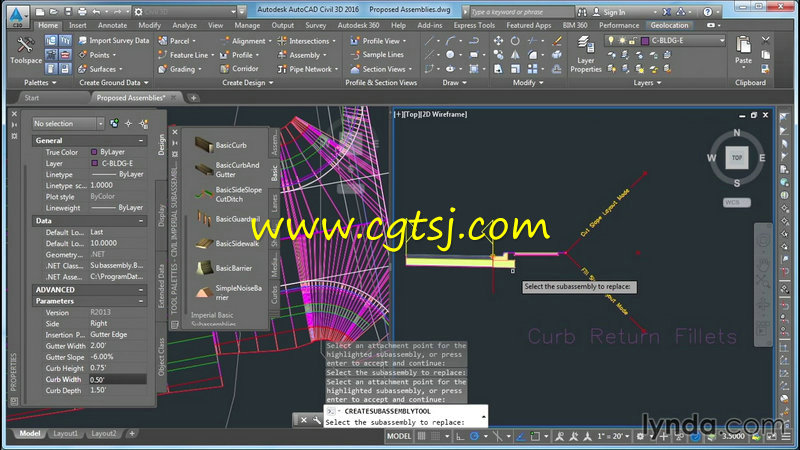Switch to the Analyze ribbon tab
Screen dimensions: 800x450
click(x=184, y=25)
